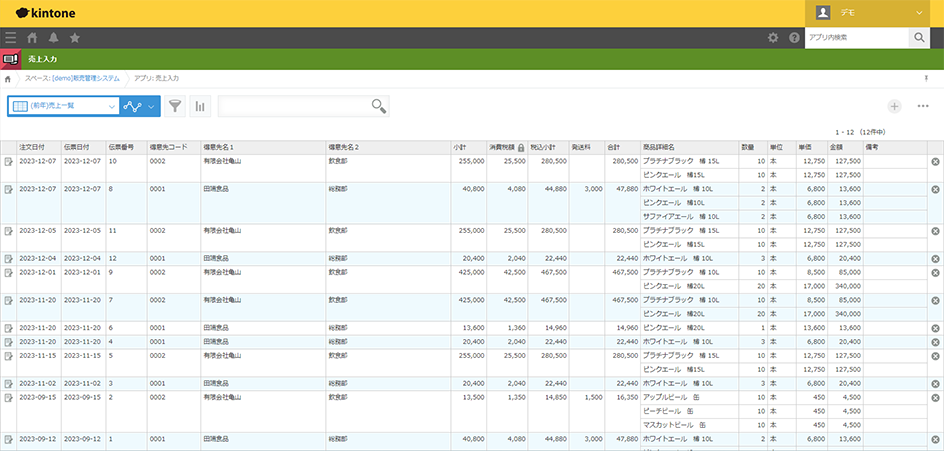Add new record with plus button
This screenshot has height=451, width=944.
click(x=894, y=106)
